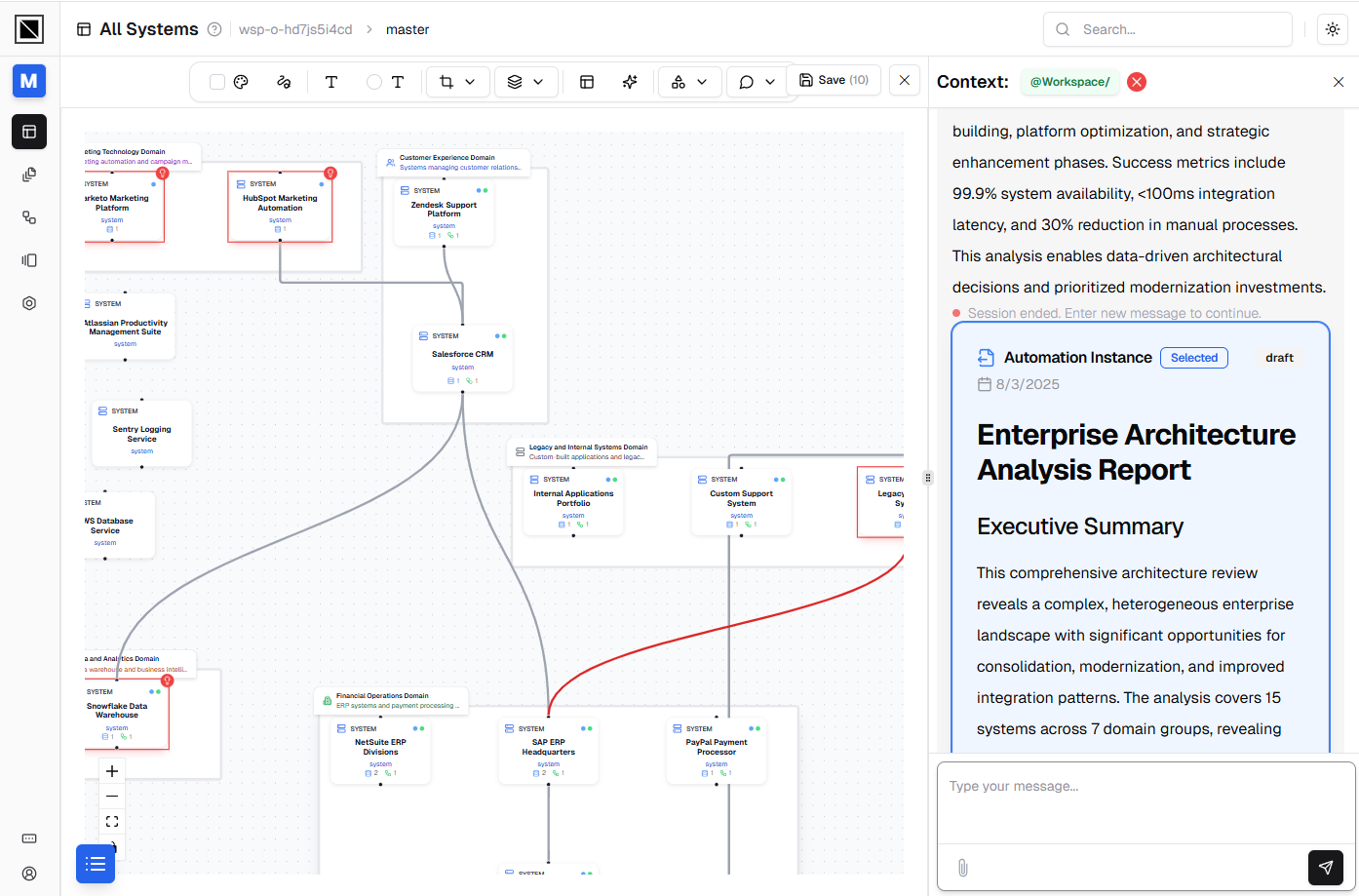Click the table layout icon in the toolbar
The image size is (1359, 896).
(x=587, y=82)
